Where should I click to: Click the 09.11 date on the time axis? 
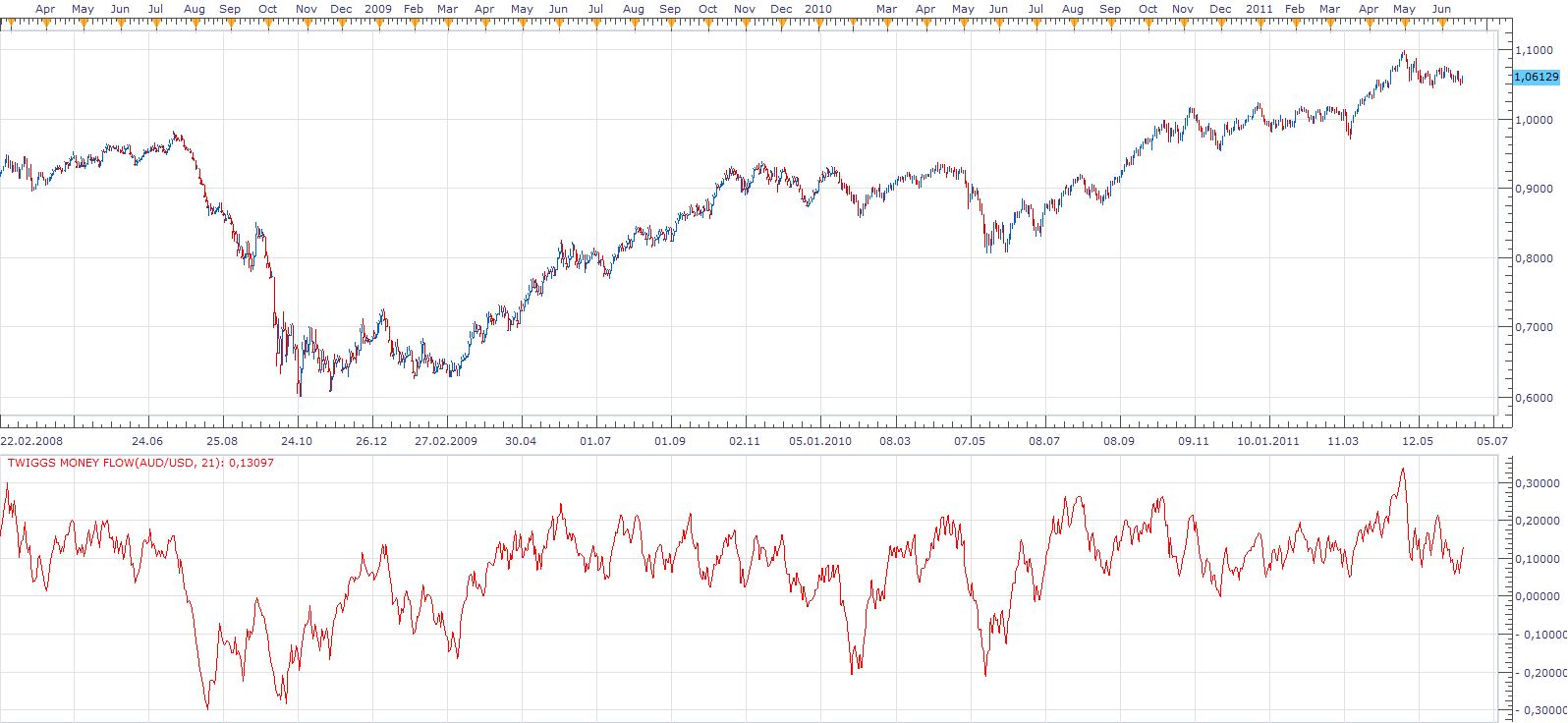tap(1194, 441)
